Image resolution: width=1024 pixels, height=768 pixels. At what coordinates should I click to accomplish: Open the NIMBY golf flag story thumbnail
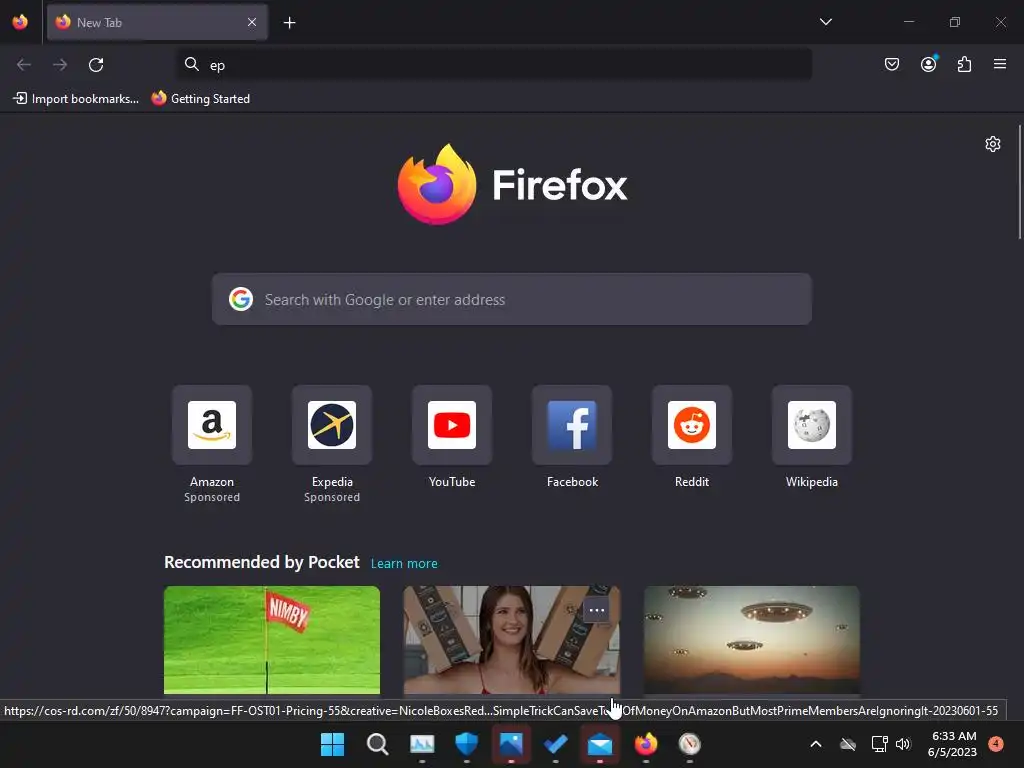(272, 640)
